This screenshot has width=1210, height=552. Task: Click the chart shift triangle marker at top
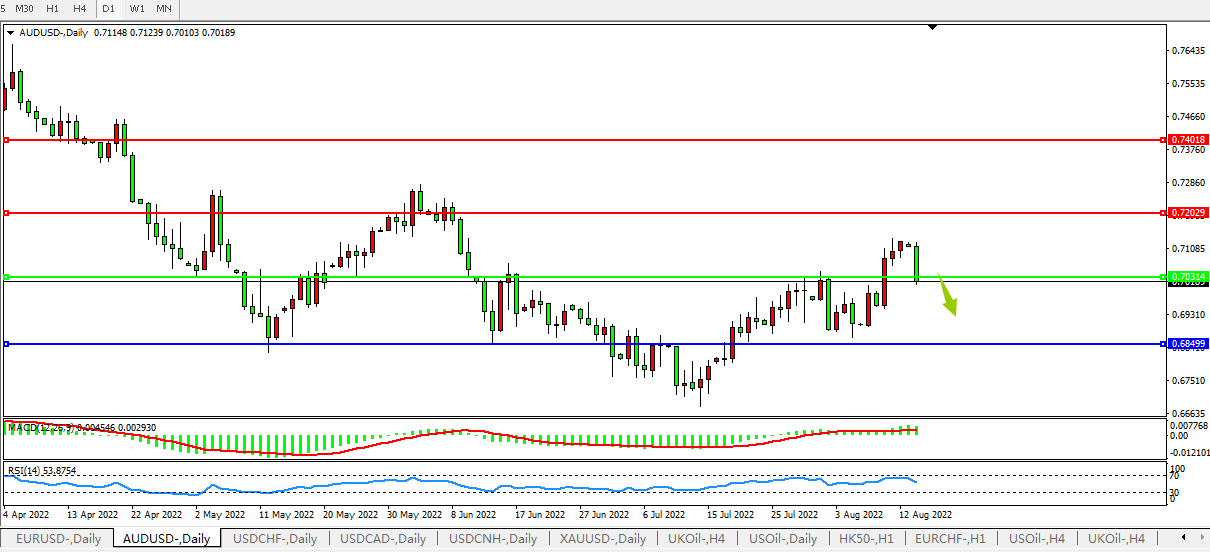pyautogui.click(x=932, y=28)
